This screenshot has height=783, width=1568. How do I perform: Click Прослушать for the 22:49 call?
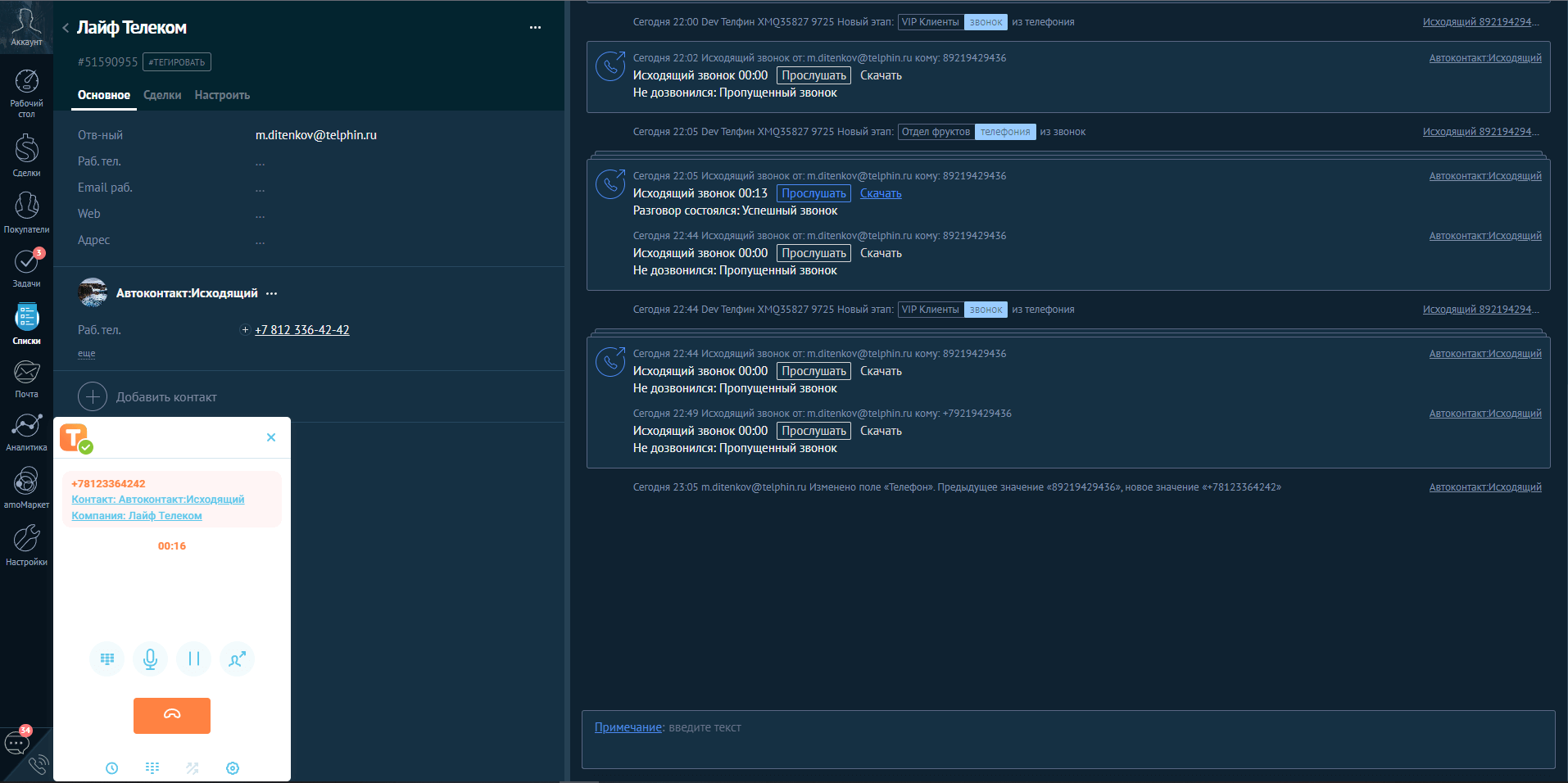[x=814, y=431]
